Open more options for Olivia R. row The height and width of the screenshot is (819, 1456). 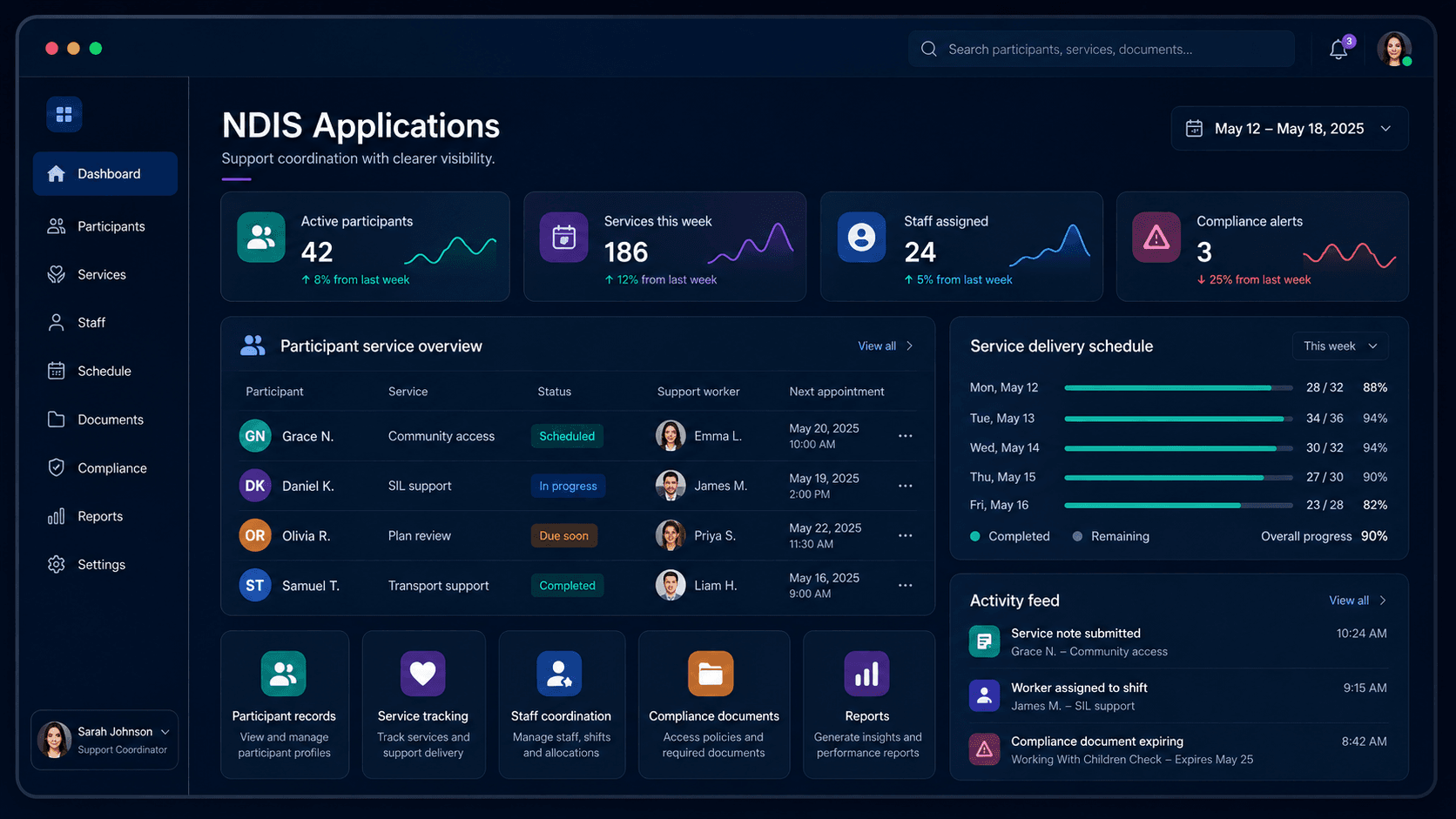click(906, 535)
